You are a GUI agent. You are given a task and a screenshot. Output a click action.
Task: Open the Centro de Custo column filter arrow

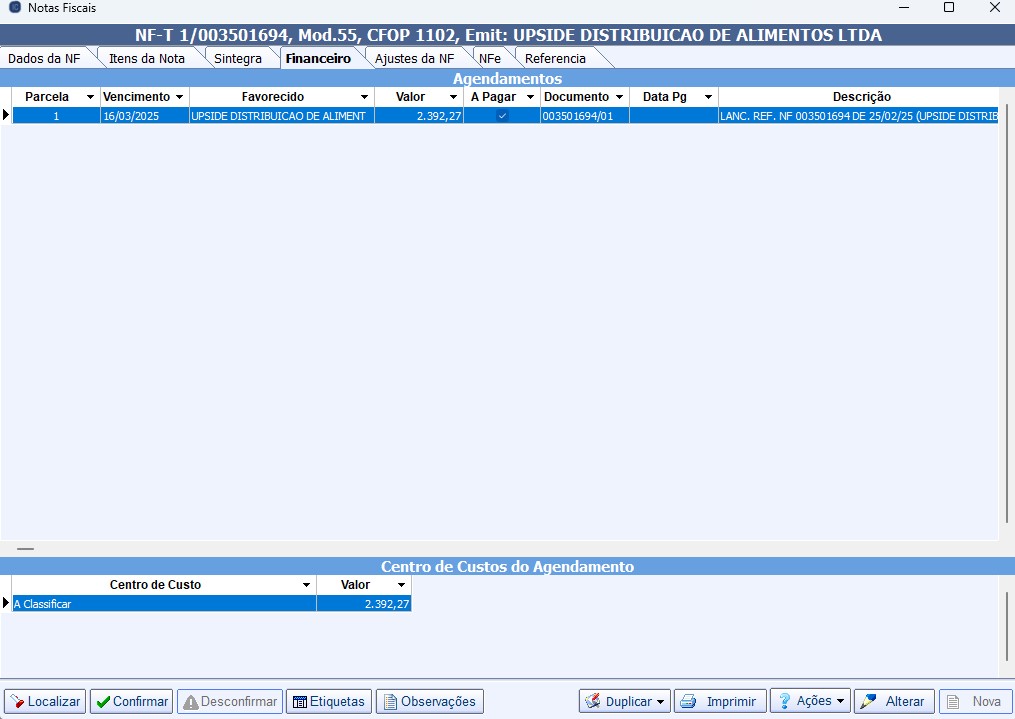tap(306, 585)
